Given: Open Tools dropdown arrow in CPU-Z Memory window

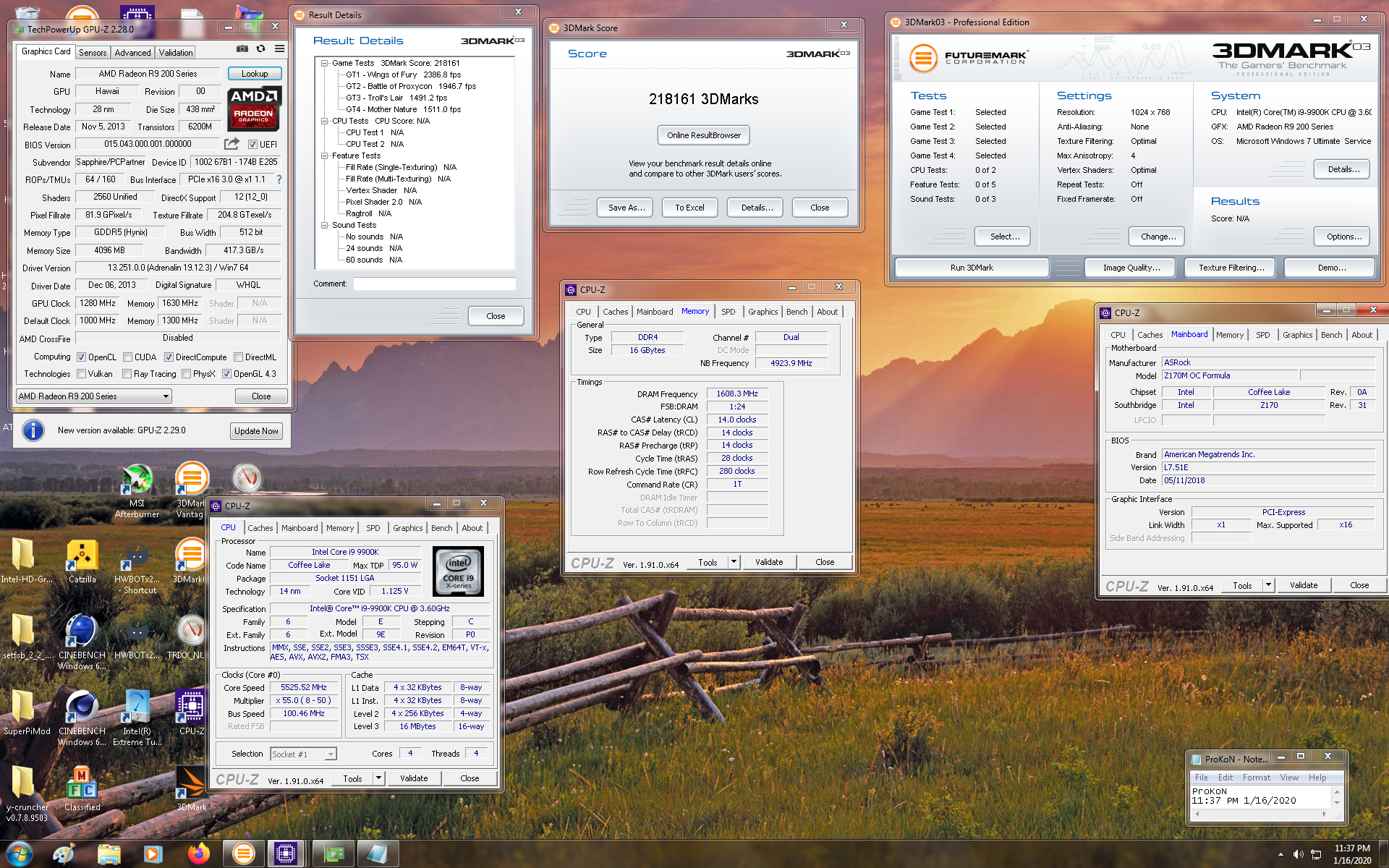Looking at the screenshot, I should [x=734, y=561].
